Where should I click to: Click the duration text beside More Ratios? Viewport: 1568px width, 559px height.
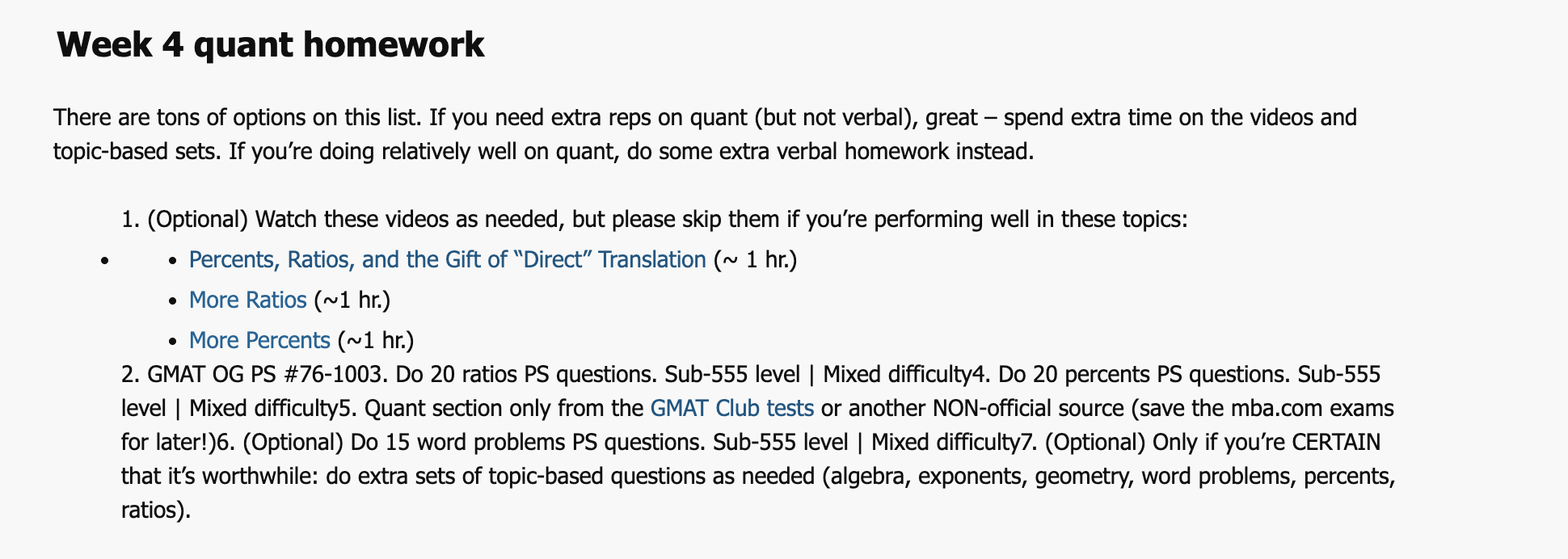click(352, 301)
